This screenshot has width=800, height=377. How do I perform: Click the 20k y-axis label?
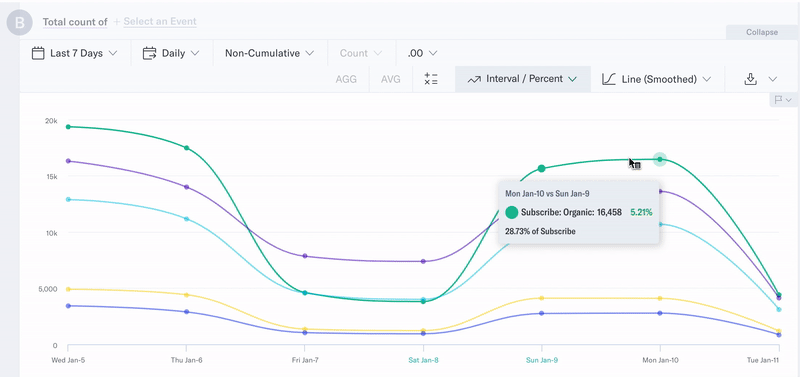point(51,121)
